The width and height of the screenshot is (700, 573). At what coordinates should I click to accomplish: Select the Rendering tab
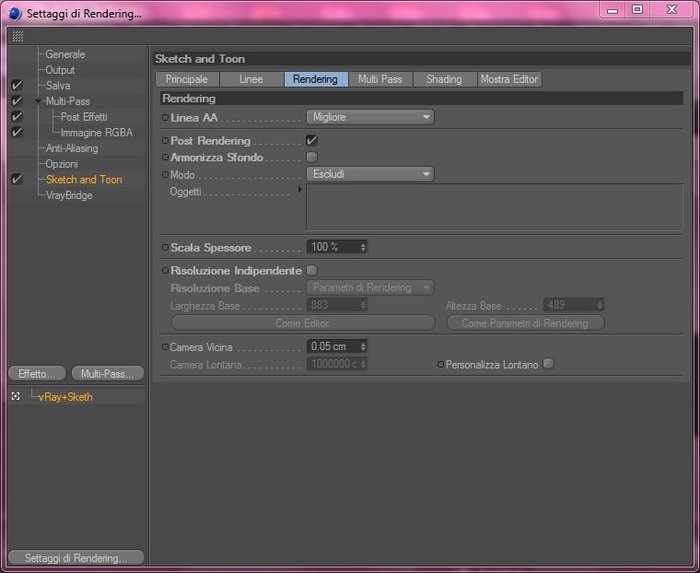[x=316, y=79]
